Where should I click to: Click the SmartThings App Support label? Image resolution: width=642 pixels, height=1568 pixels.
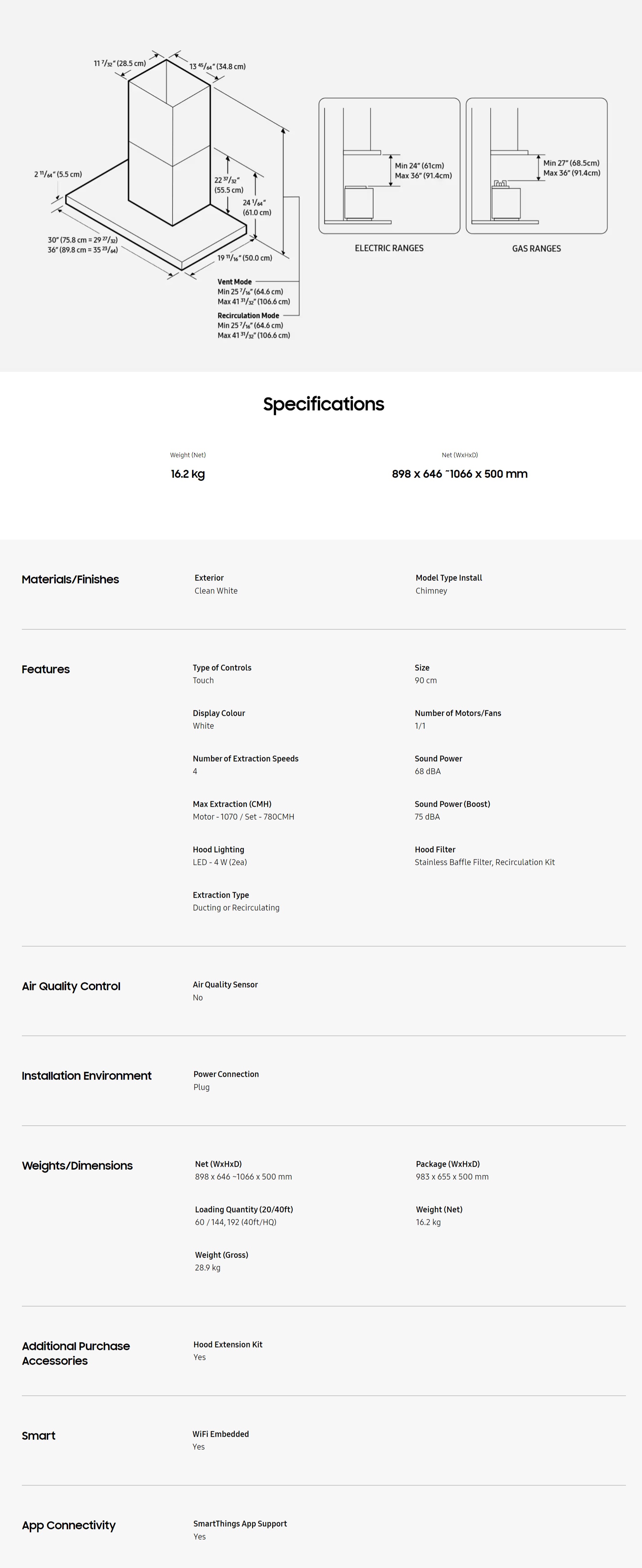240,1524
